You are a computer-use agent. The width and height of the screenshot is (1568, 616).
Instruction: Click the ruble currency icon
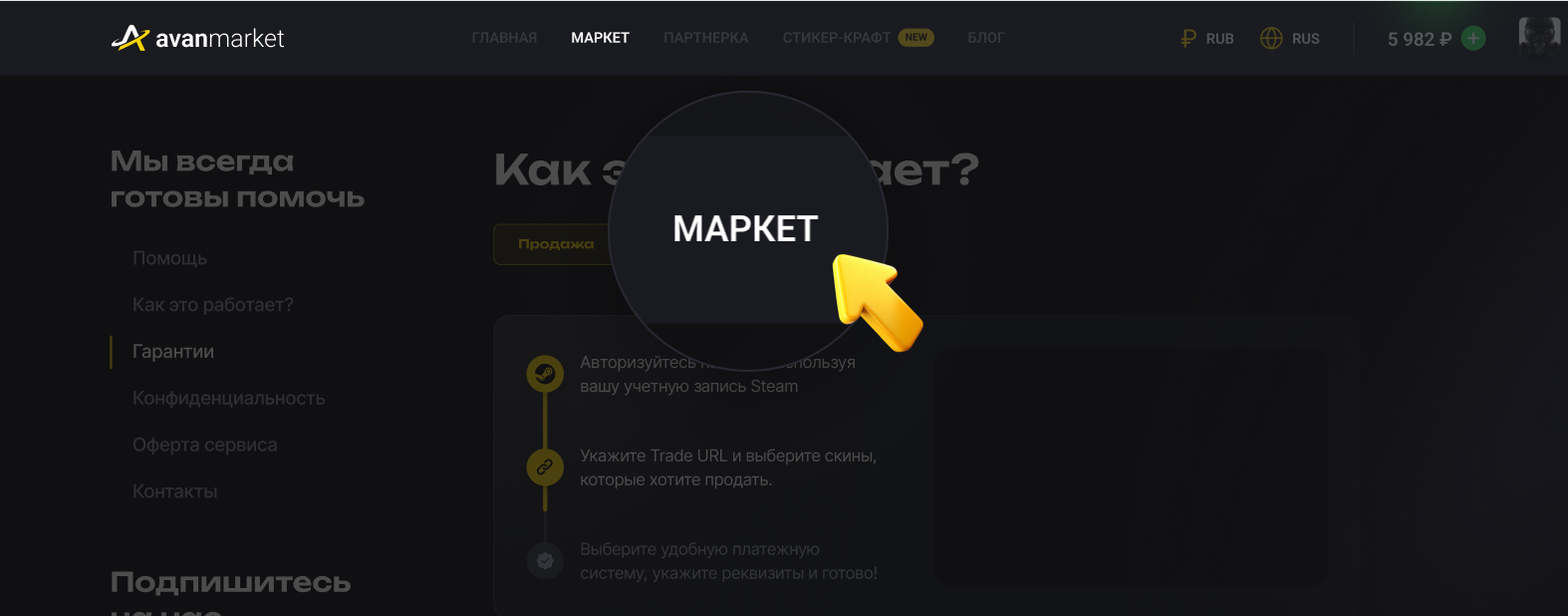click(x=1188, y=38)
